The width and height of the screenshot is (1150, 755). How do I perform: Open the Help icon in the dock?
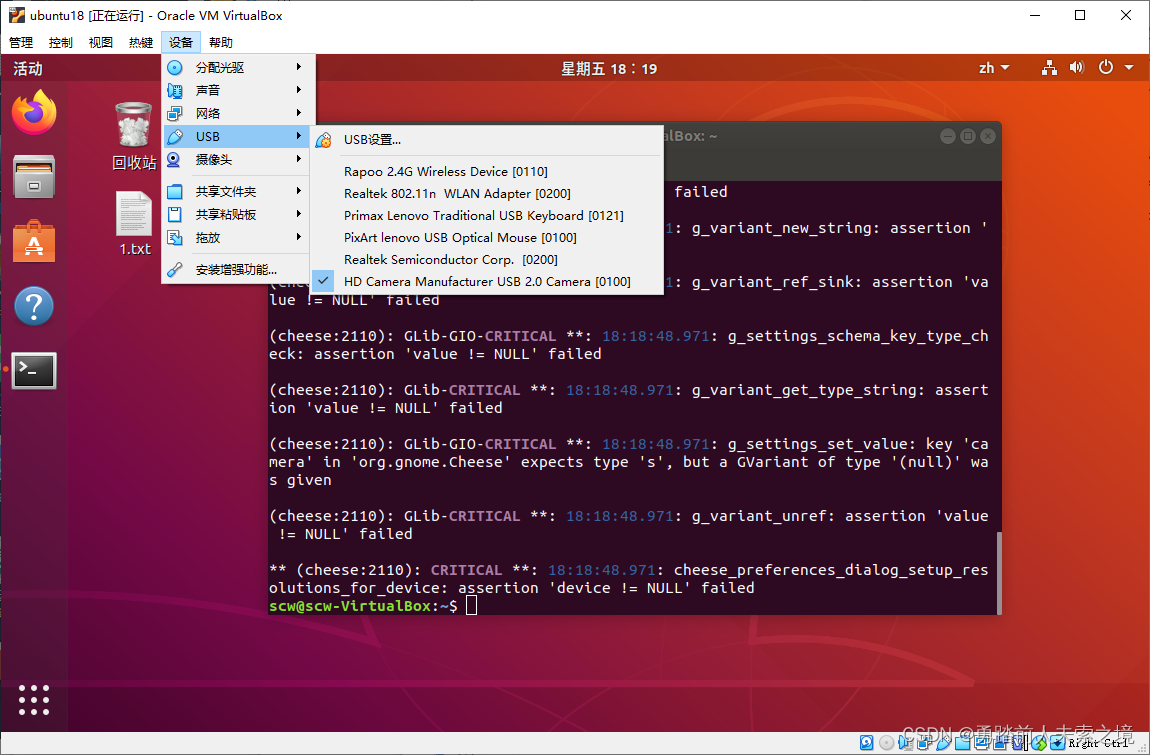click(34, 306)
